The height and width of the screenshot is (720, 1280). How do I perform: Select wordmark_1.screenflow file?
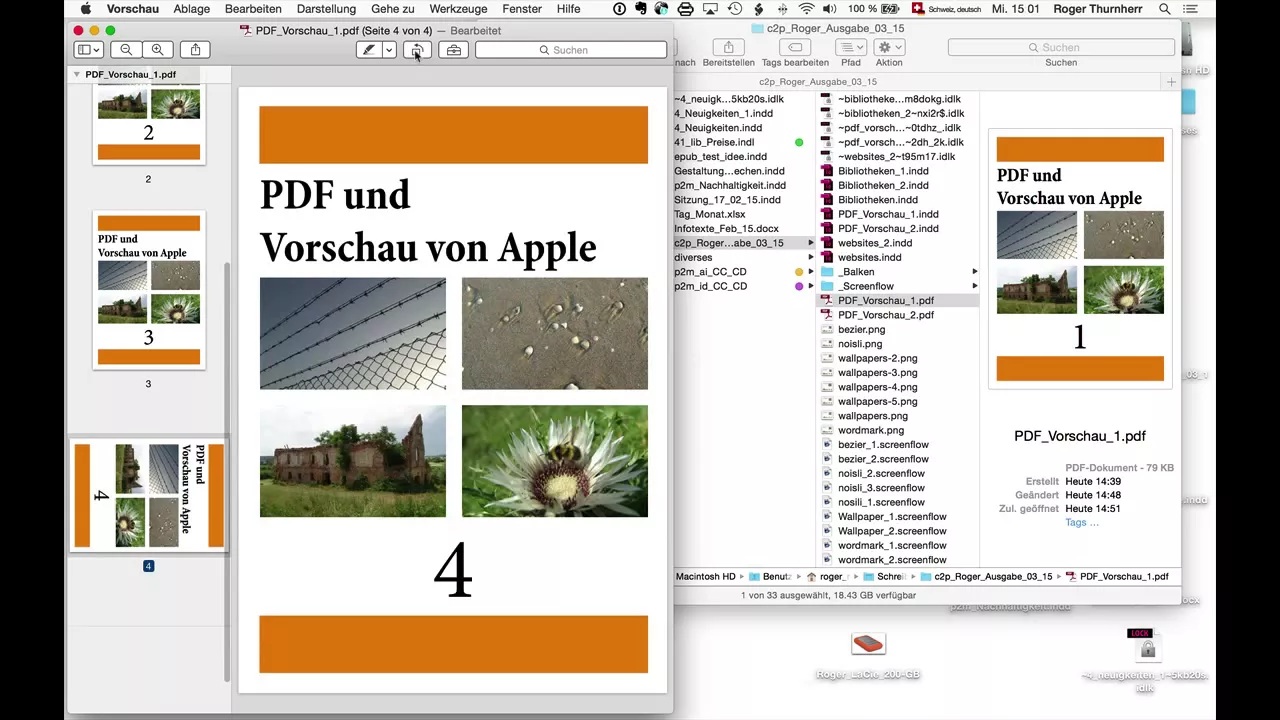[x=892, y=546]
